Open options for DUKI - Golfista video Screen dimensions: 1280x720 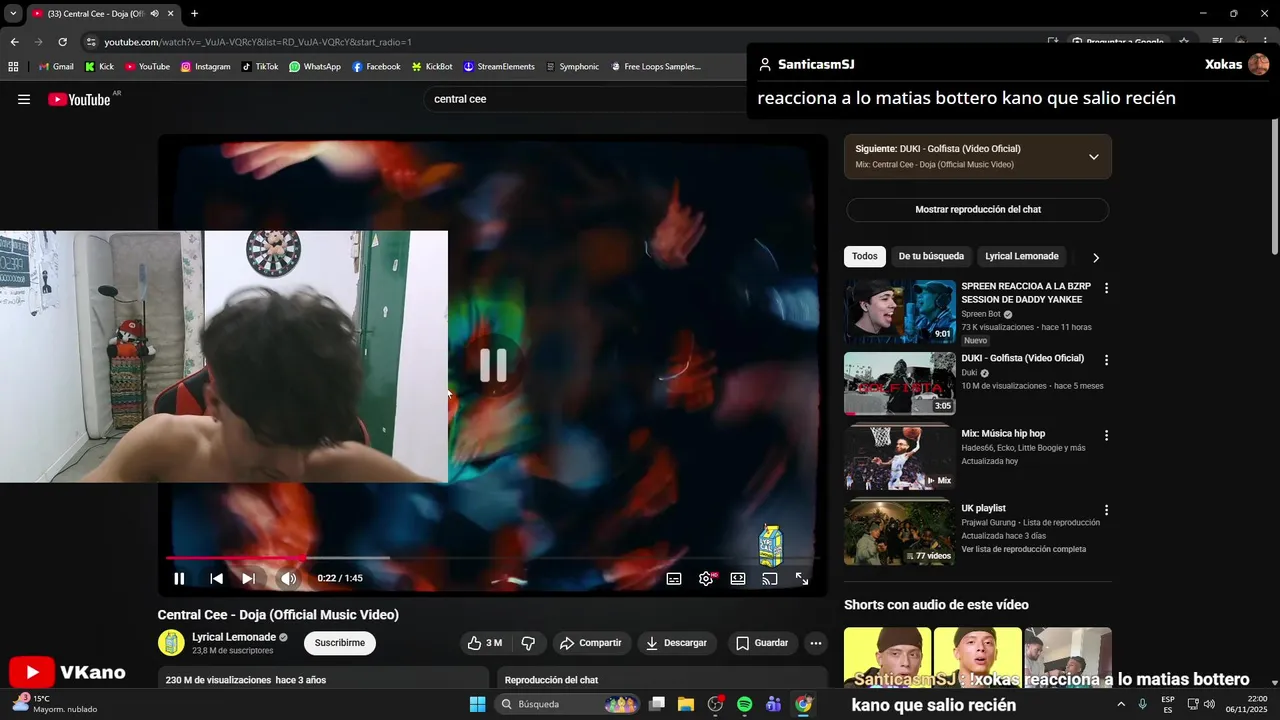(1106, 360)
